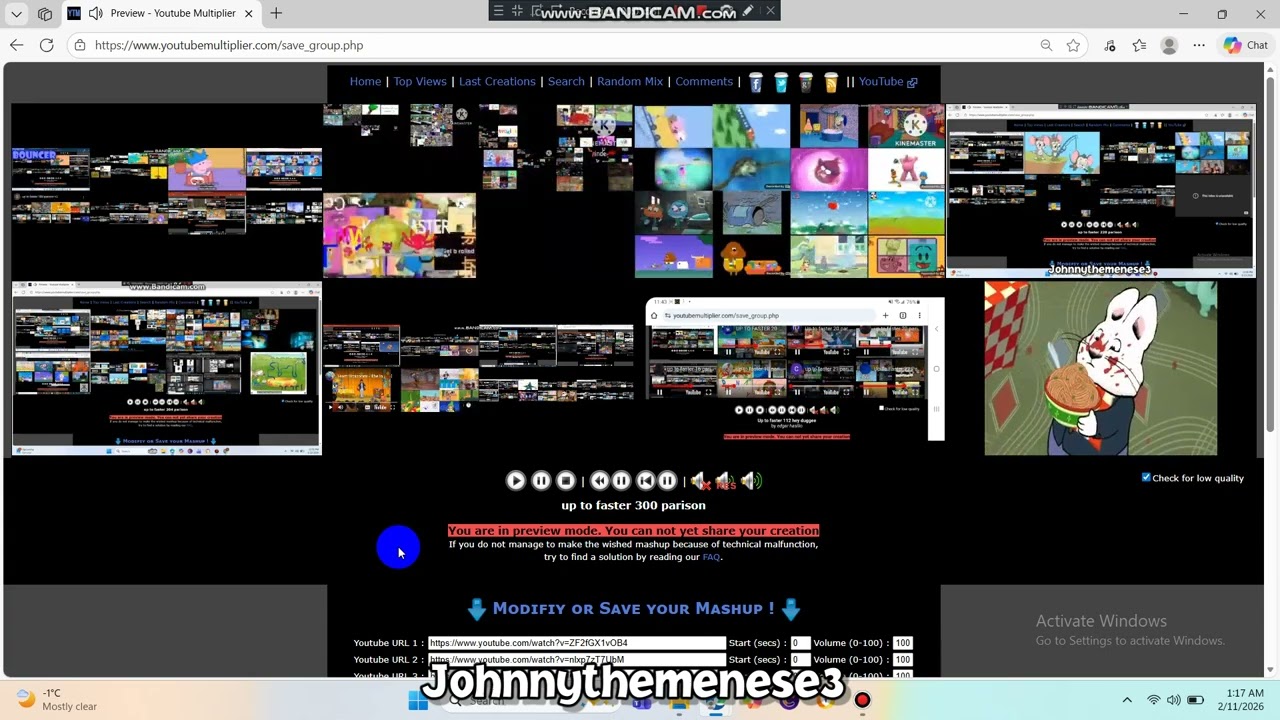The width and height of the screenshot is (1280, 720).
Task: Click the browser Back arrow
Action: tap(17, 45)
